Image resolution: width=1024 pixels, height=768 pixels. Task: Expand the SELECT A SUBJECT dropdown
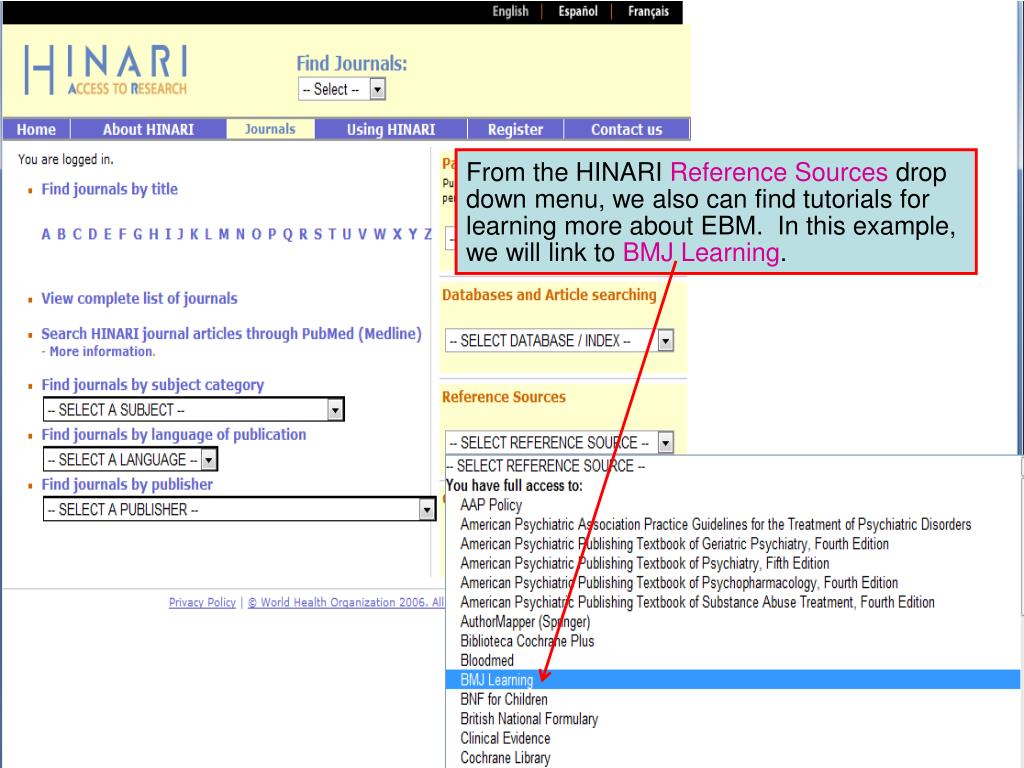[x=193, y=409]
